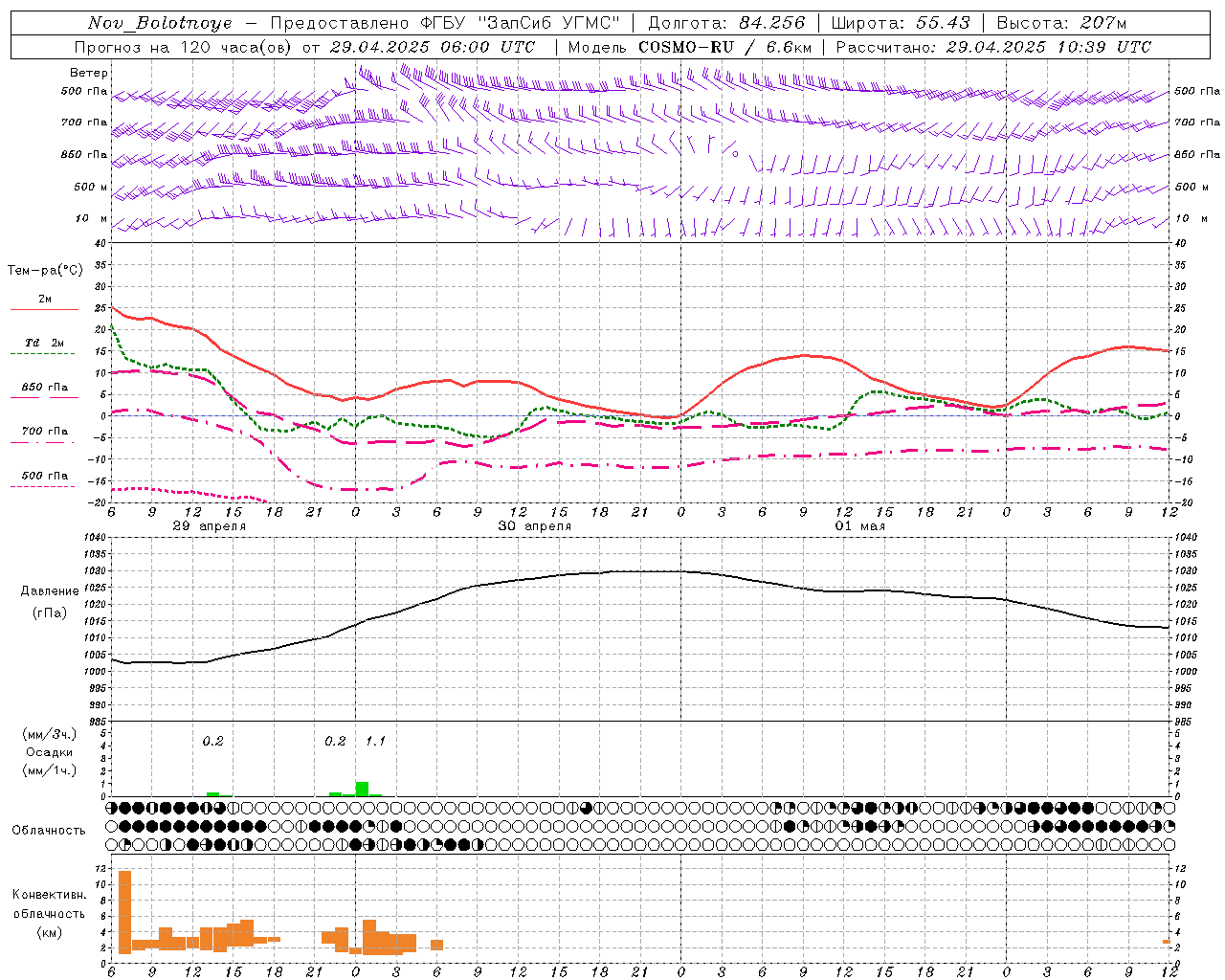Image resolution: width=1225 pixels, height=980 pixels.
Task: Click the calm-wind circle in the 850 гПа row
Action: click(x=735, y=153)
